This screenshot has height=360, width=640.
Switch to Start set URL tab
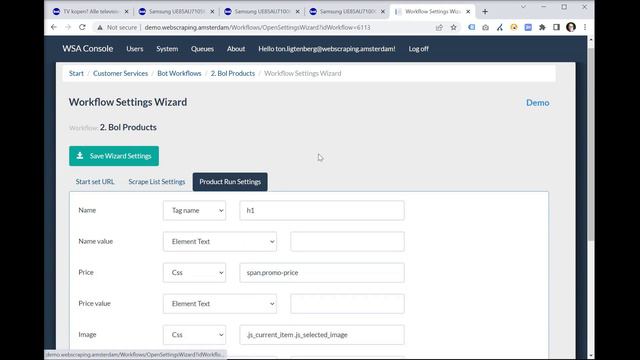coord(95,182)
